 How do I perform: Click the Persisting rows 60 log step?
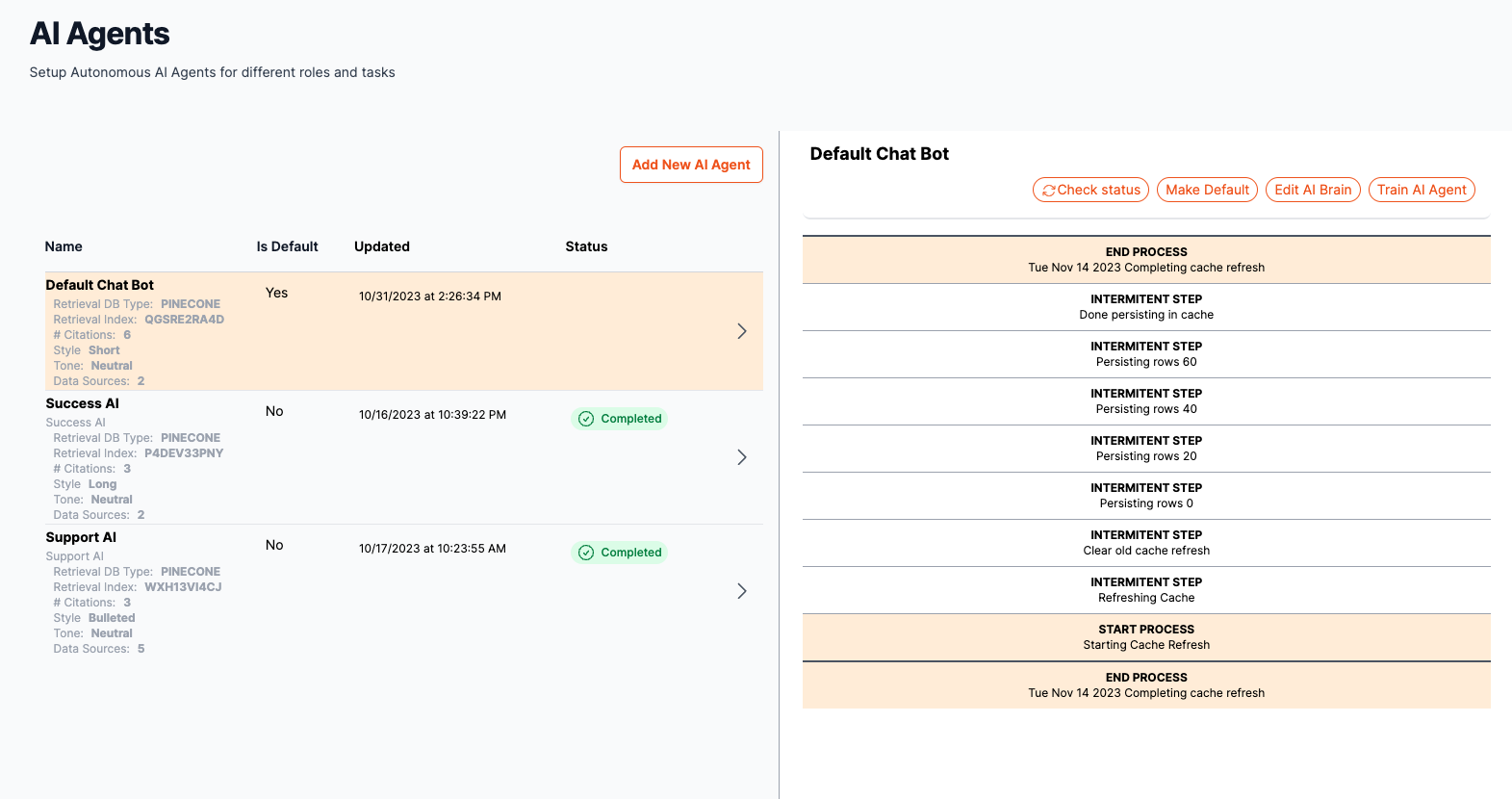pyautogui.click(x=1145, y=354)
